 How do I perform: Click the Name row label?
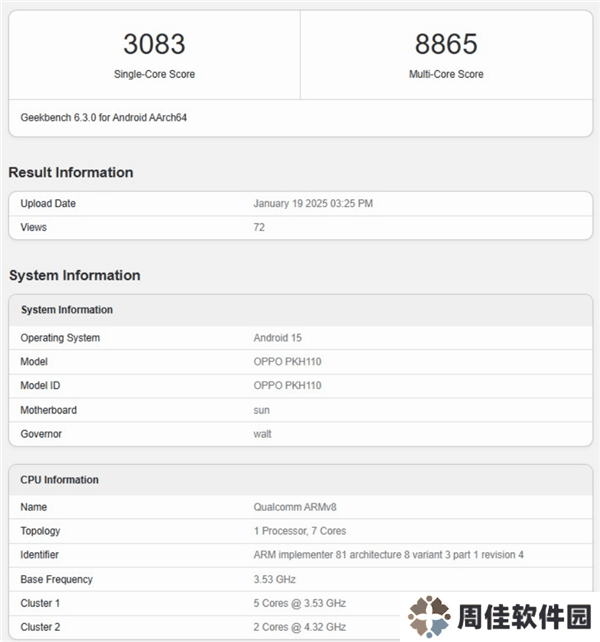coord(34,507)
